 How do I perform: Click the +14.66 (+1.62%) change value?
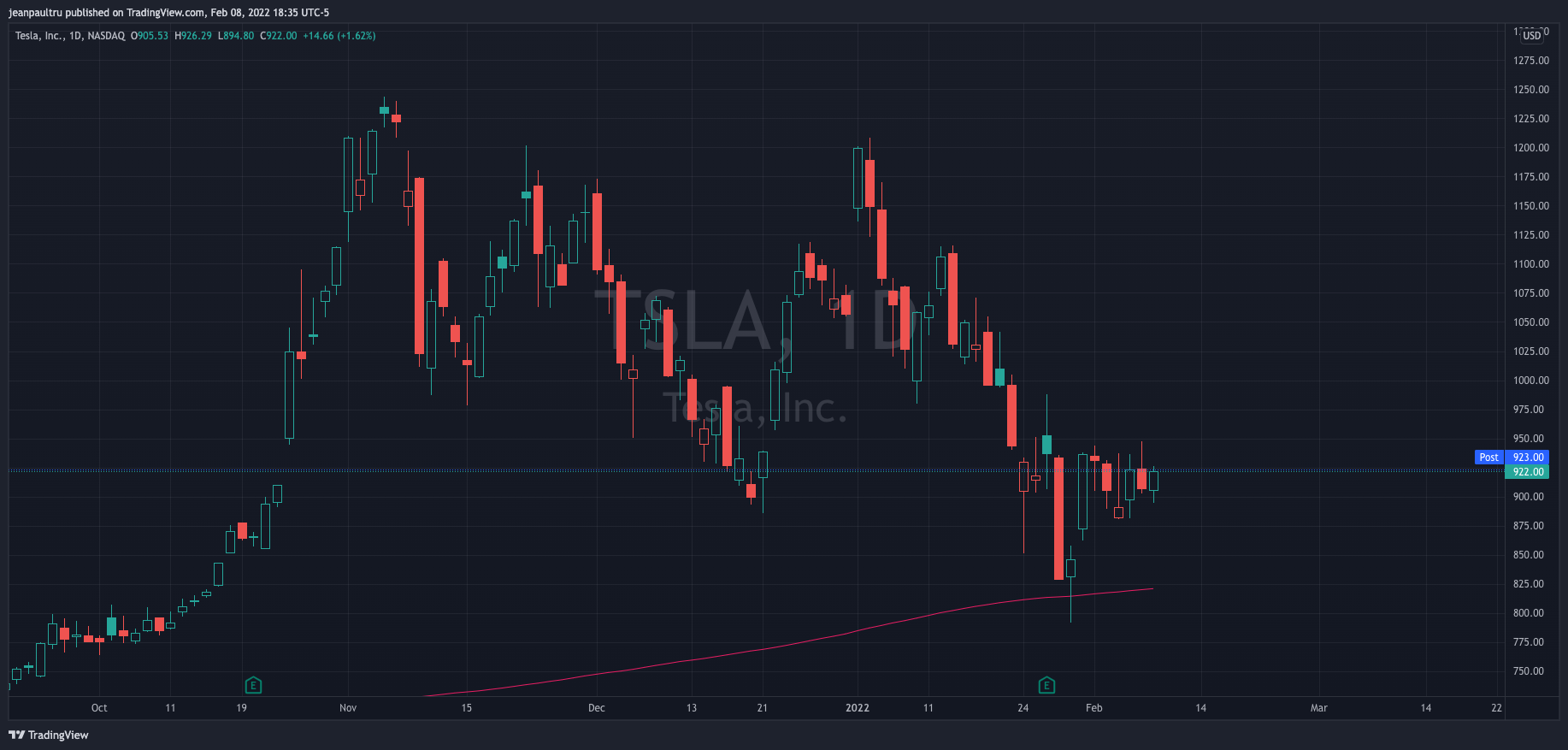339,36
